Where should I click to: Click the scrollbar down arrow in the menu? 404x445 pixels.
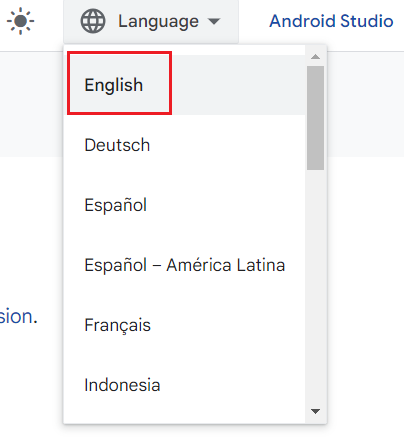click(315, 411)
